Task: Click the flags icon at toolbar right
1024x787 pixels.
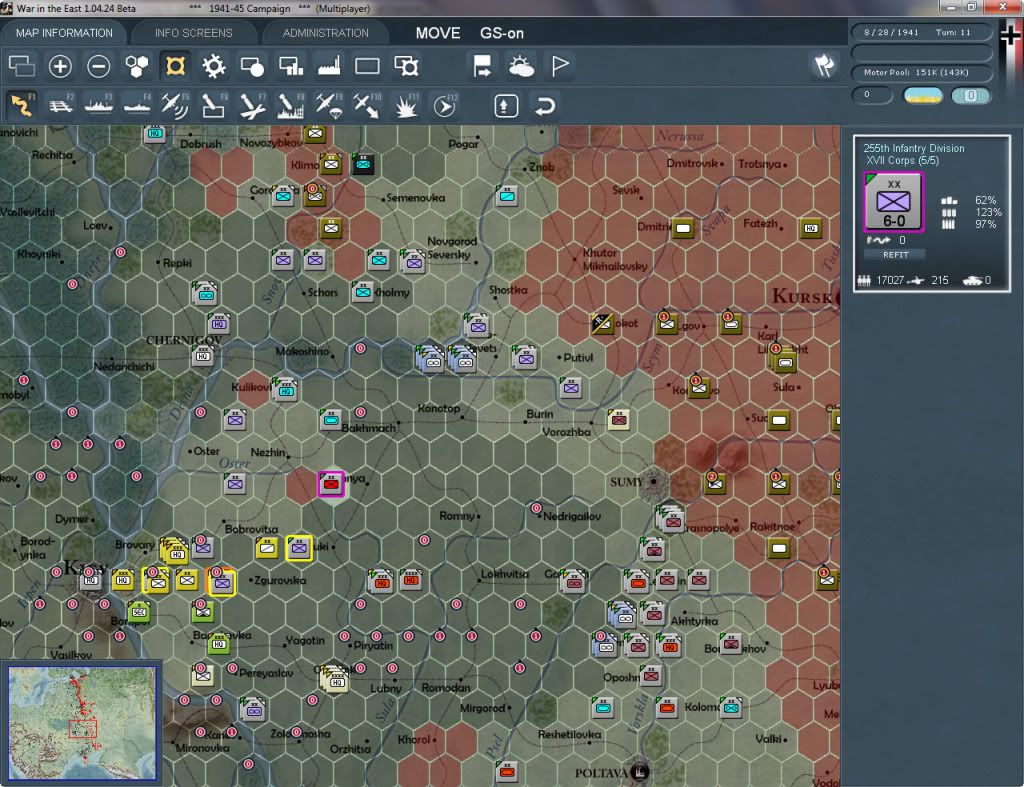Action: pyautogui.click(x=824, y=65)
